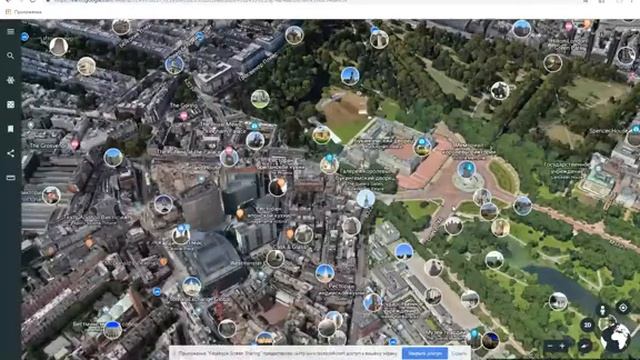Open the search tool in sidebar
Viewport: 640px width, 360px height.
coord(11,56)
